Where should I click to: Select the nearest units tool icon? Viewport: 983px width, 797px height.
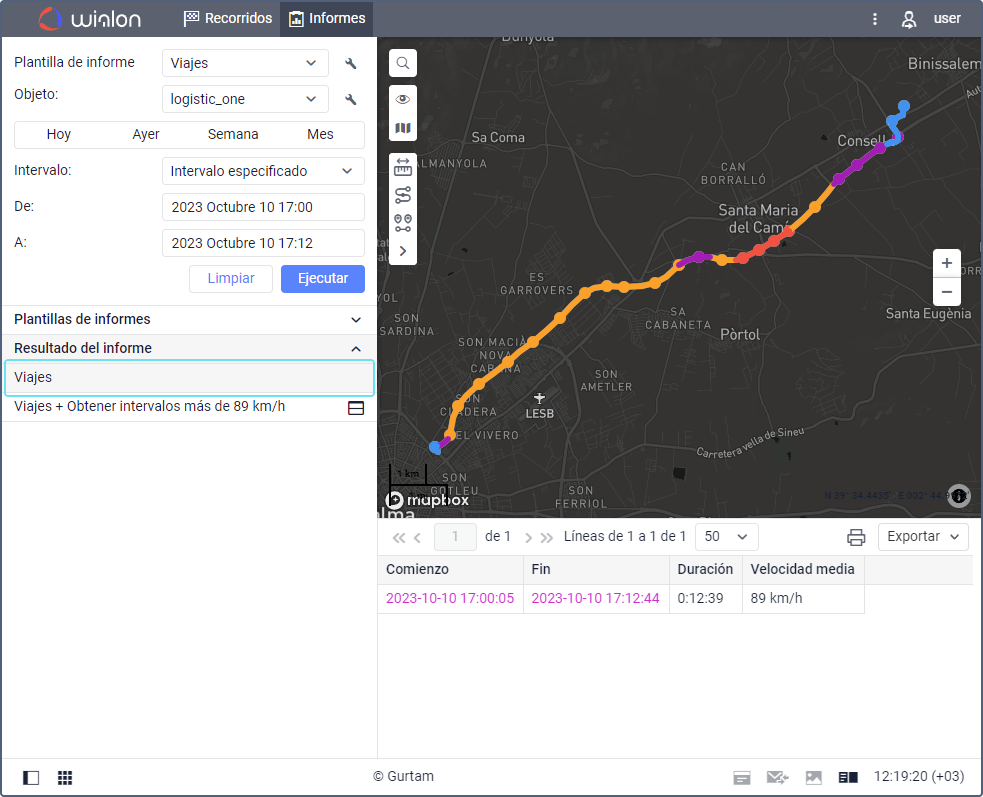click(402, 223)
